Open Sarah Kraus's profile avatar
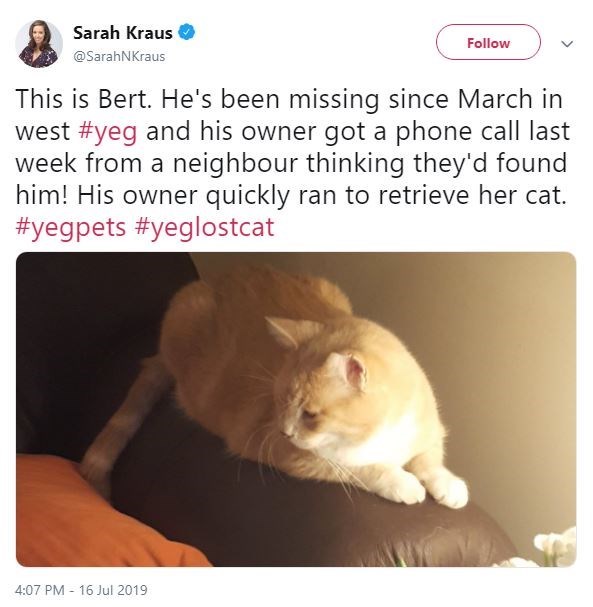593x607 pixels. [x=39, y=44]
